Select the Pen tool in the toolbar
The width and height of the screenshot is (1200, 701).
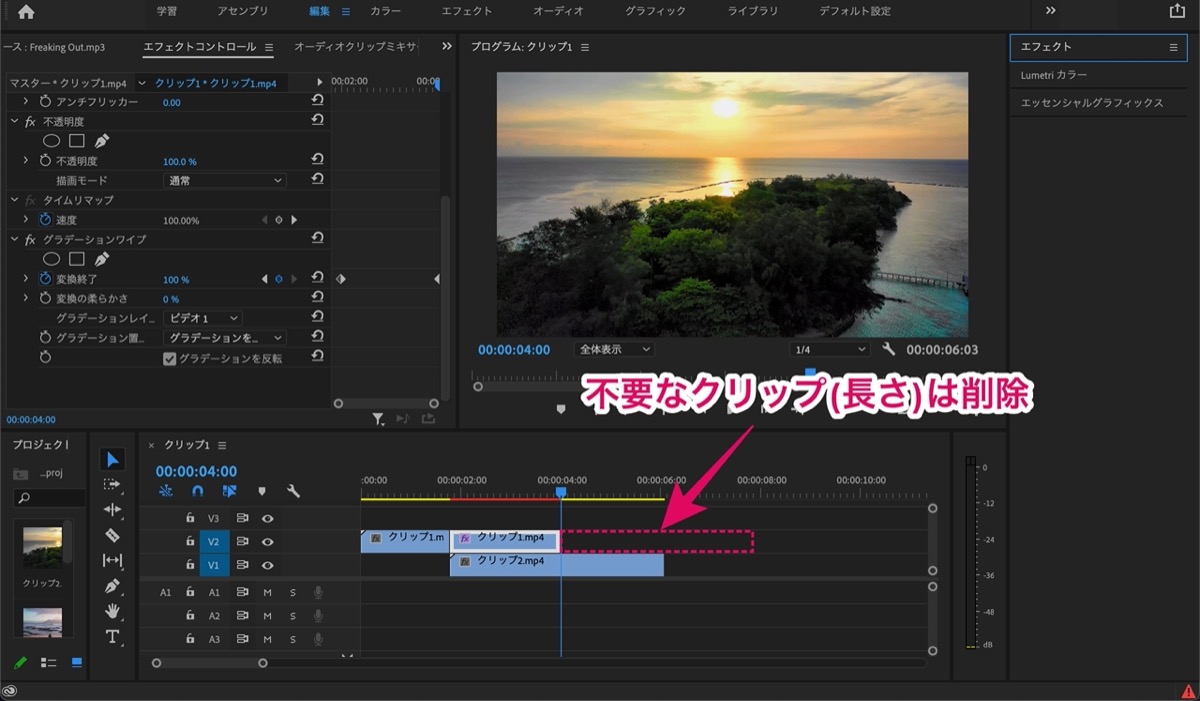click(x=113, y=586)
